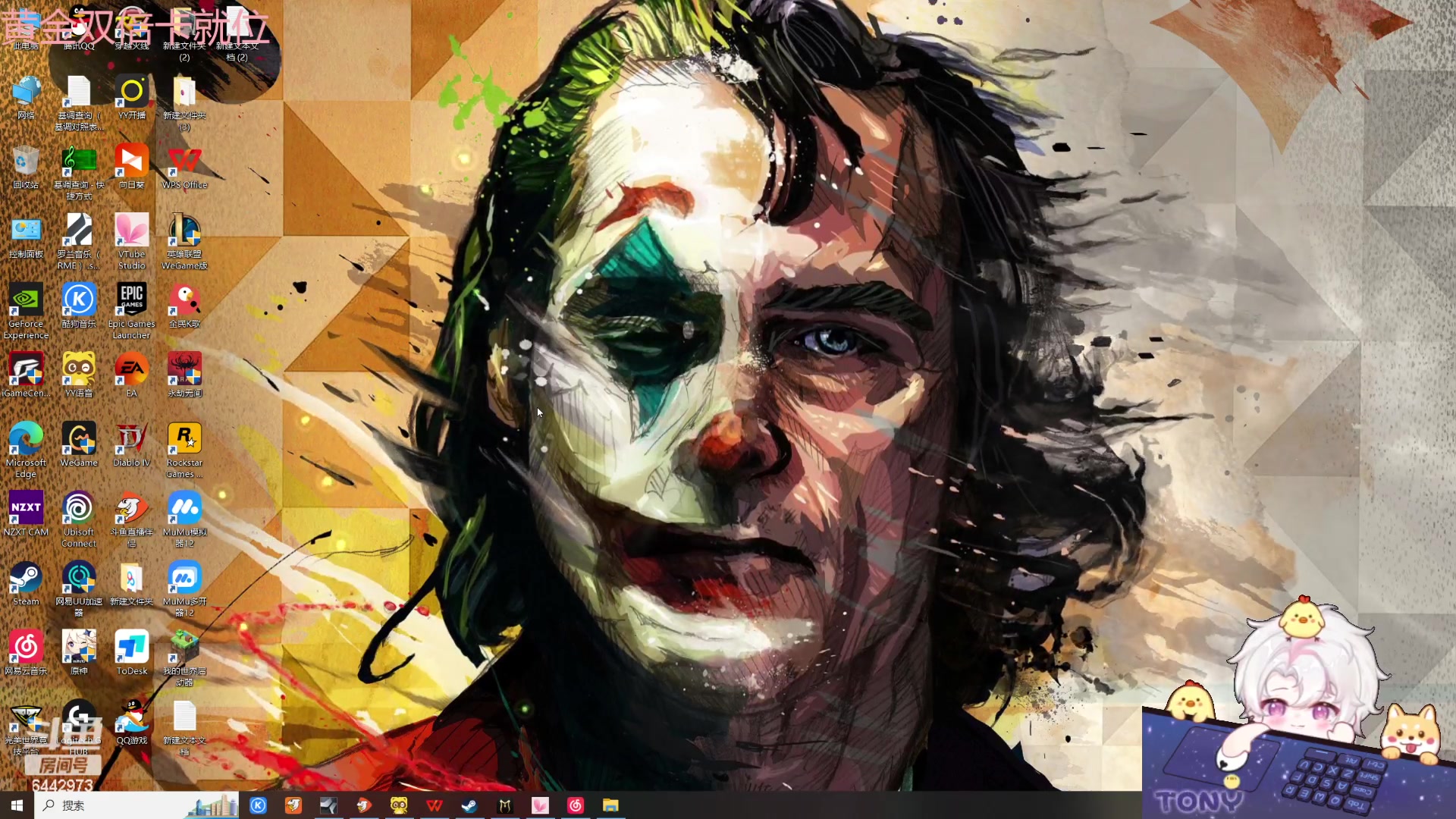Select the Ubisoft Connect desktop icon
Viewport: 1456px width, 819px height.
pyautogui.click(x=79, y=519)
